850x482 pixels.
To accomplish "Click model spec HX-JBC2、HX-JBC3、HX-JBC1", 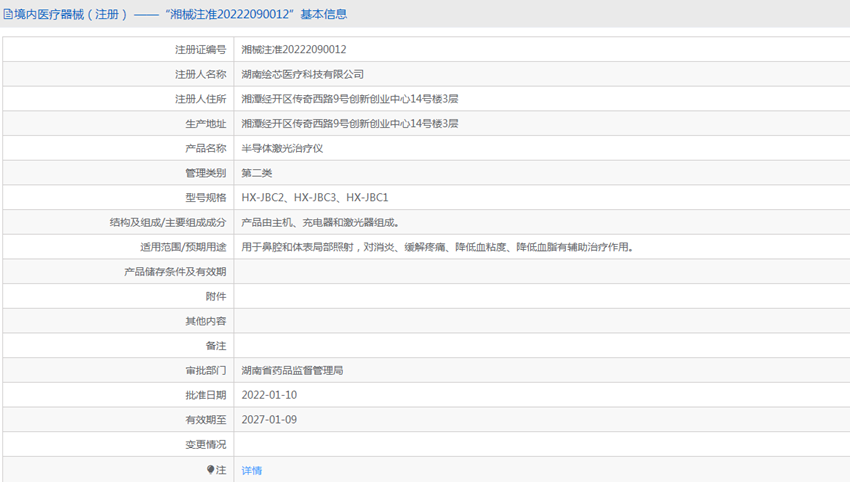I will (x=315, y=197).
